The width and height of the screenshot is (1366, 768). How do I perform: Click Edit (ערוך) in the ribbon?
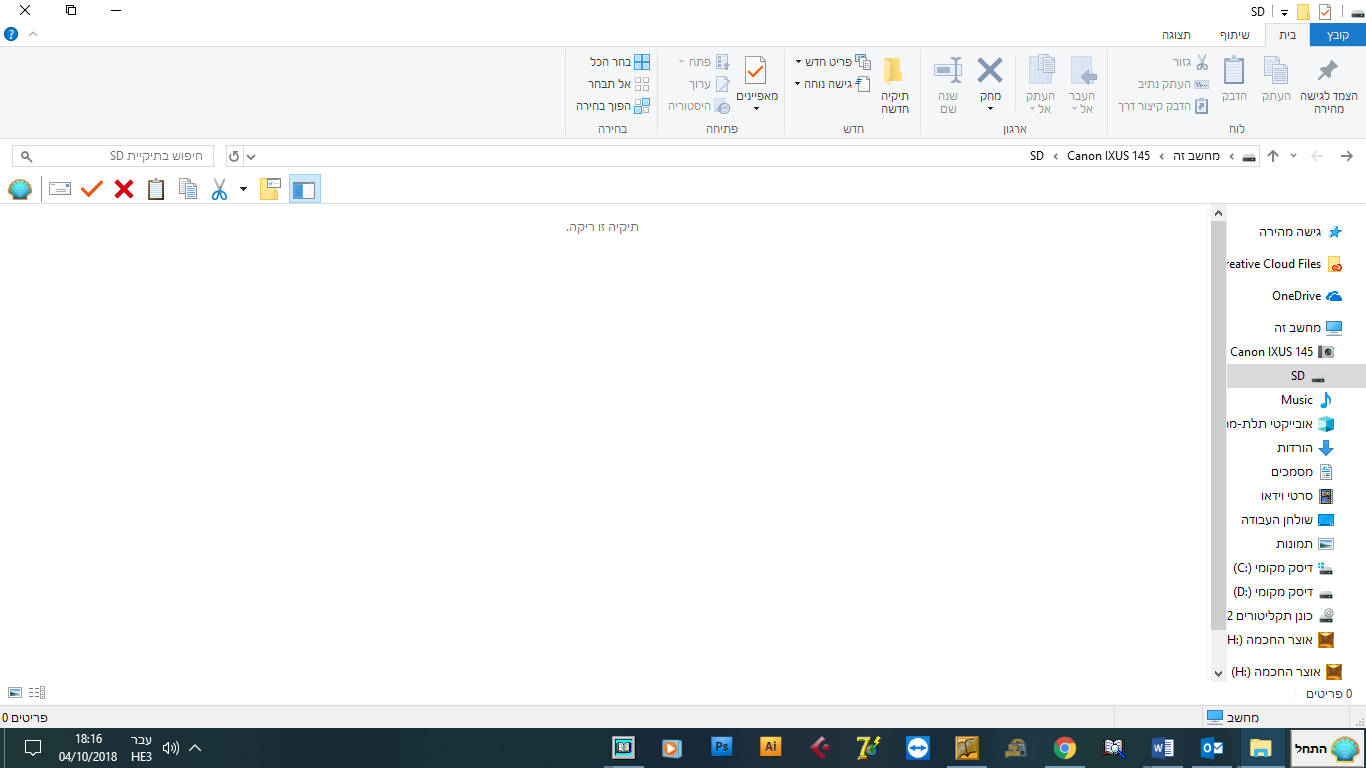(x=709, y=84)
